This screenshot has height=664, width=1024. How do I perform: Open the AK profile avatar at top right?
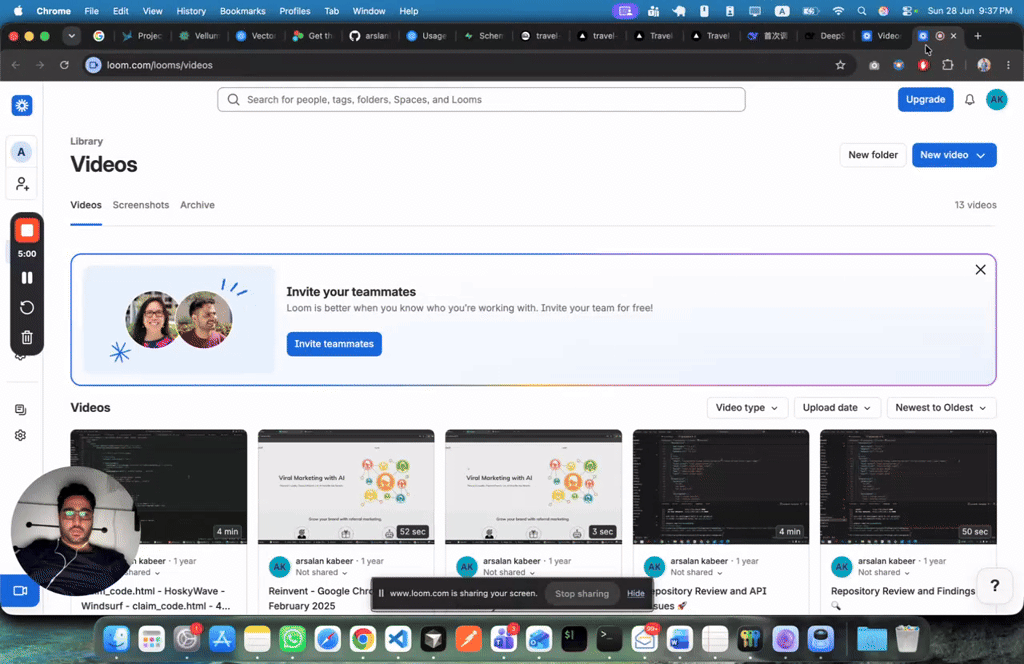pos(997,100)
